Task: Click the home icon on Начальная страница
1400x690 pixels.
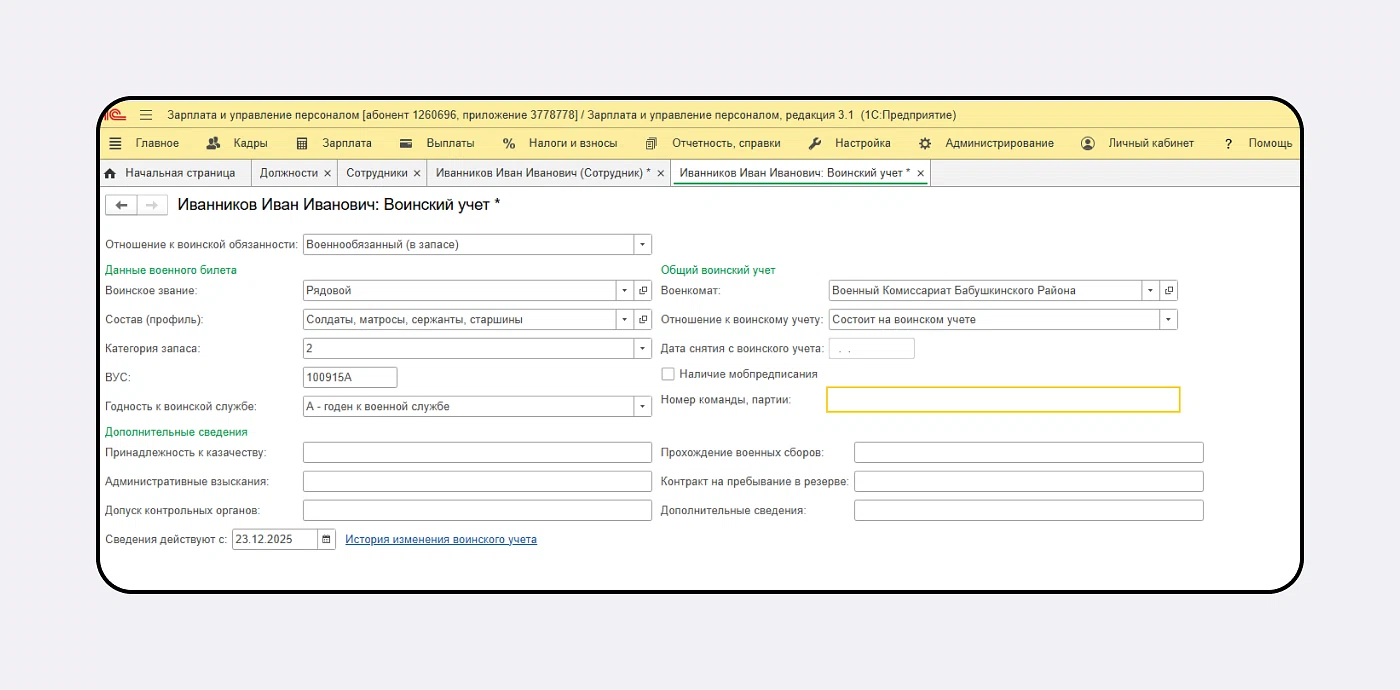Action: tap(110, 173)
